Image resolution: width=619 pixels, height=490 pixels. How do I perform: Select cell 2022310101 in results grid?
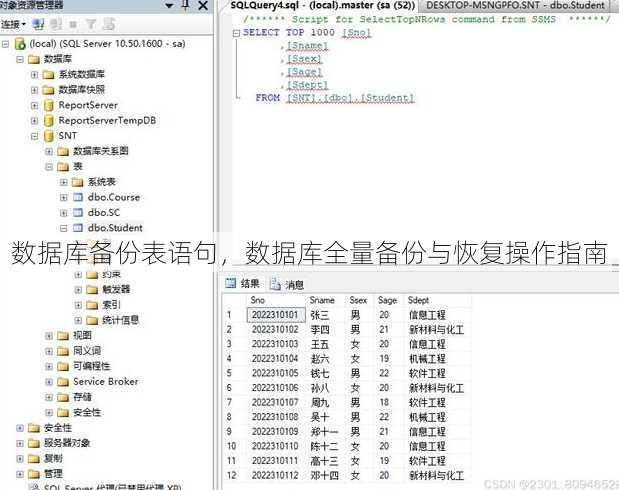tap(276, 315)
